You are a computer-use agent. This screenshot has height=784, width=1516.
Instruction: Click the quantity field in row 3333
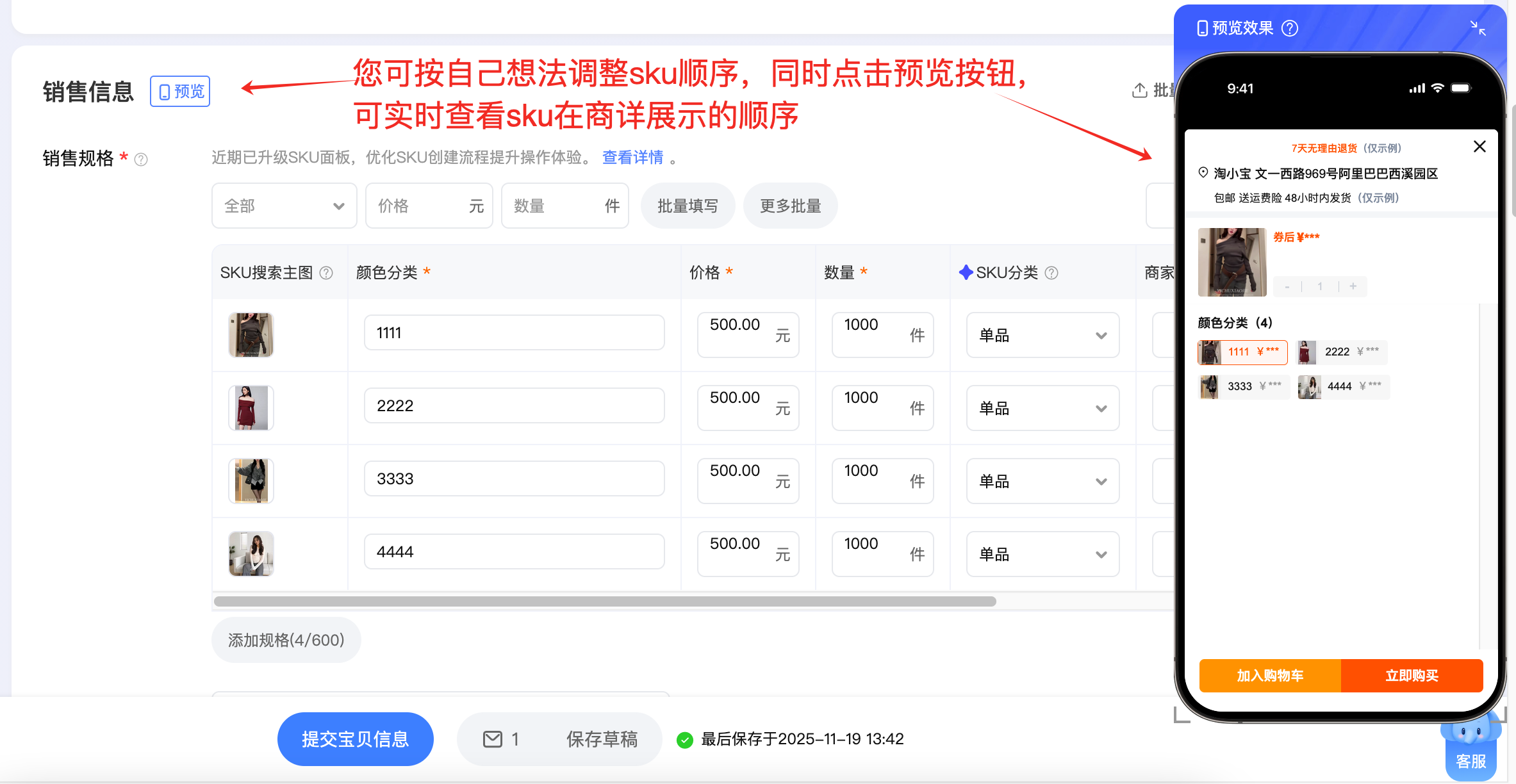coord(882,480)
